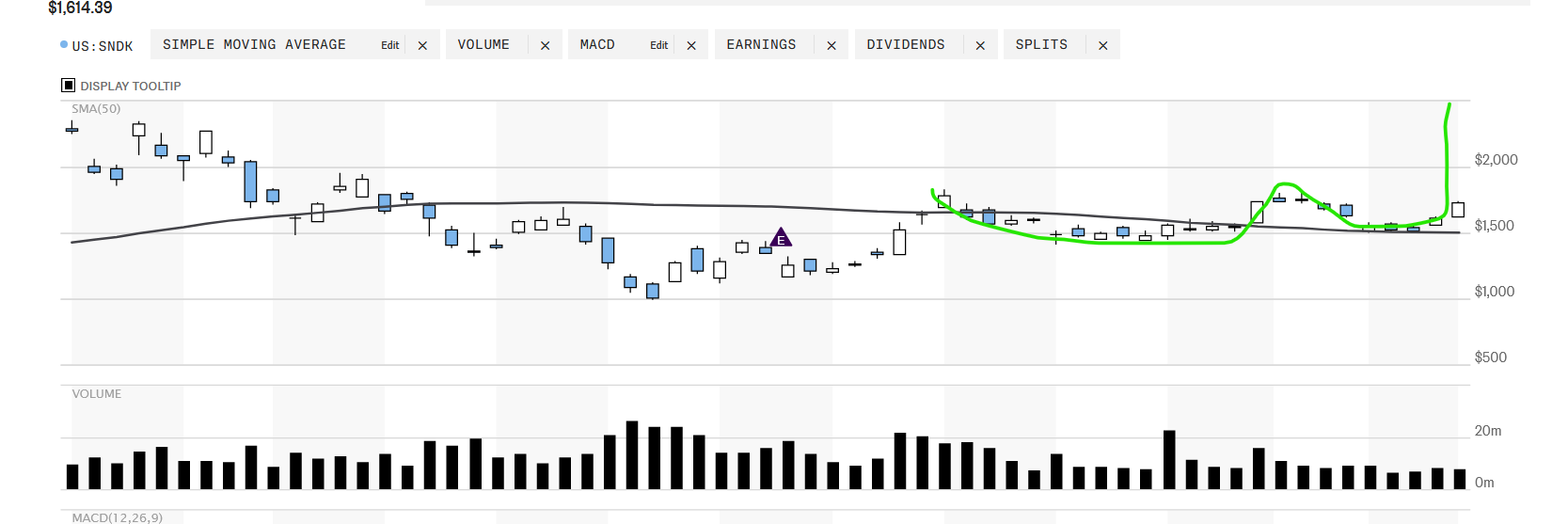
Task: Remove the Splits overlay
Action: (x=1102, y=45)
